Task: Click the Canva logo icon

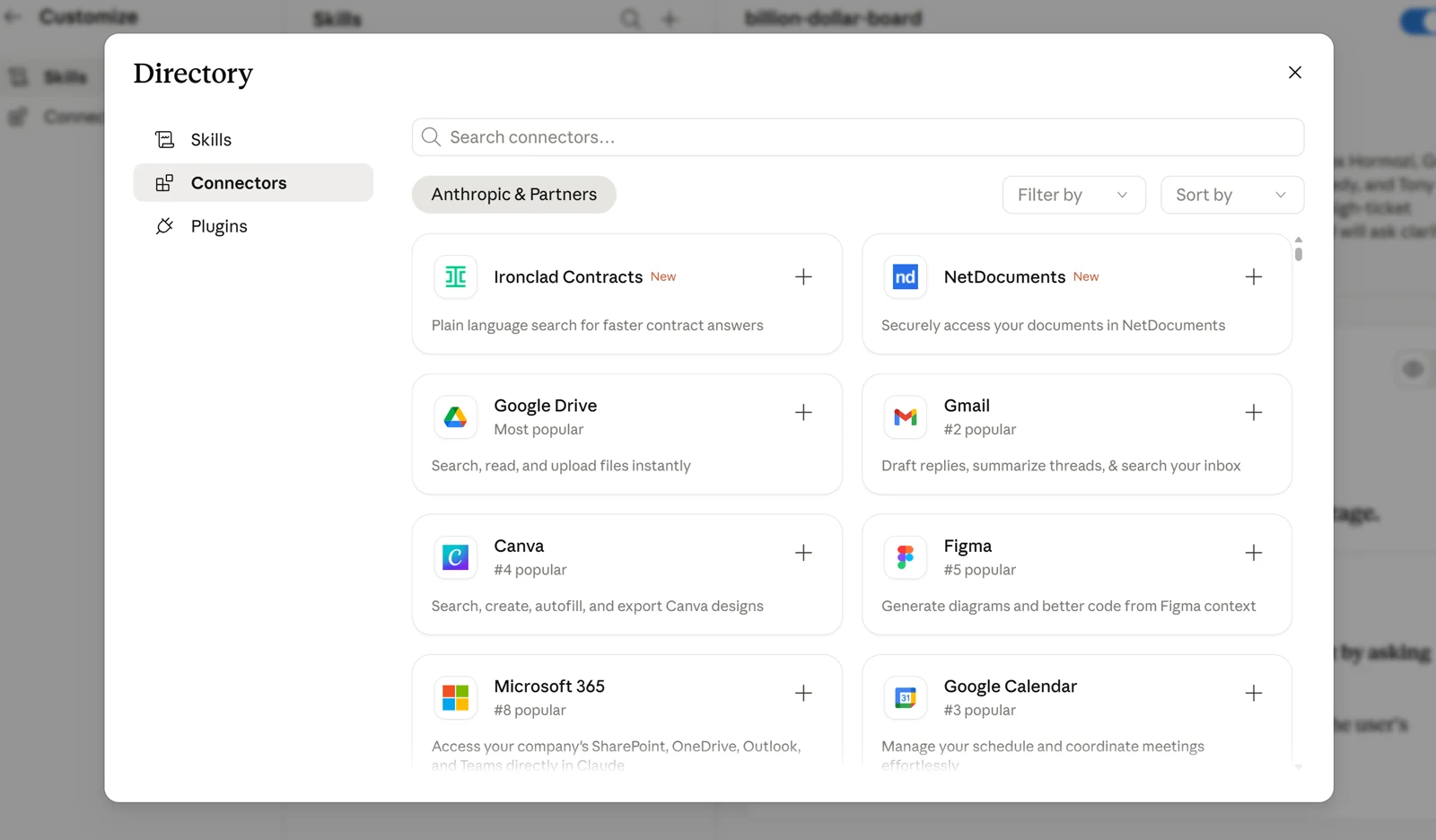Action: (x=456, y=557)
